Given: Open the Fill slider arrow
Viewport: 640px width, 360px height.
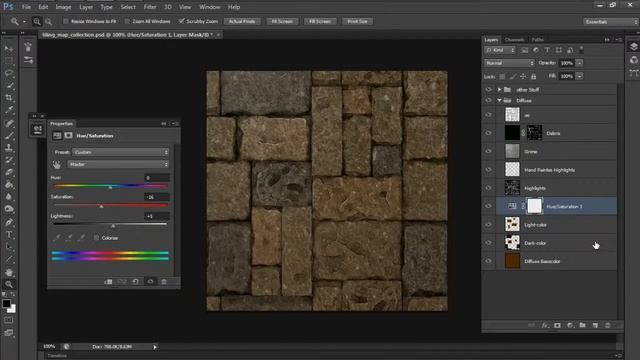Looking at the screenshot, I should (x=580, y=76).
